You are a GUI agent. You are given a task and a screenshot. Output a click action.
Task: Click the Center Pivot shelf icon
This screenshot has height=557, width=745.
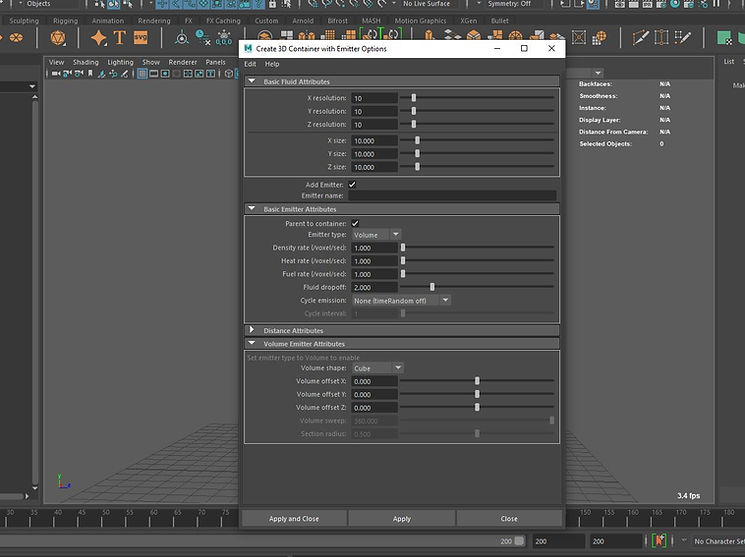[181, 38]
